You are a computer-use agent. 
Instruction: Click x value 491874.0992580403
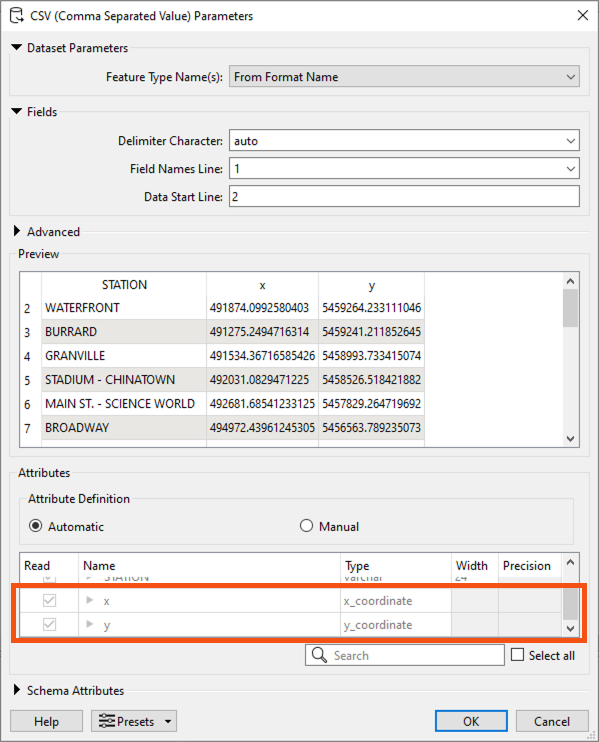pos(262,308)
